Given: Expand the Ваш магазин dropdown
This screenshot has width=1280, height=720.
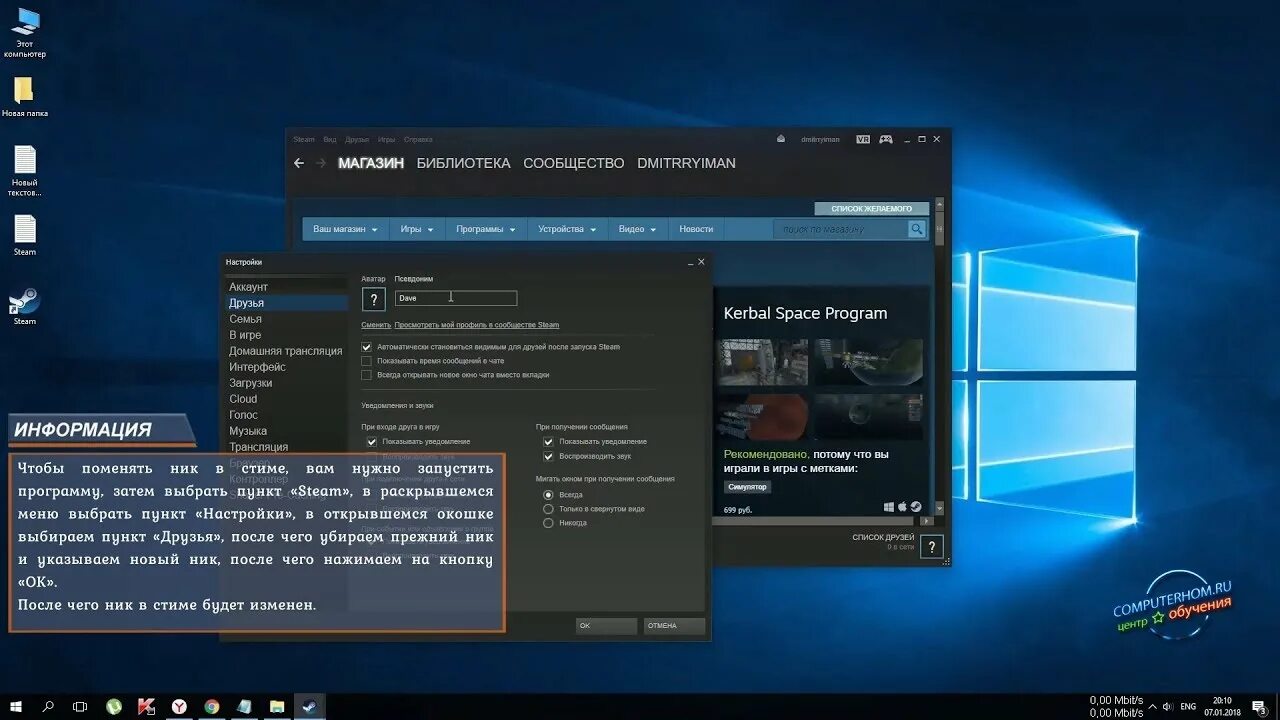Looking at the screenshot, I should click(x=345, y=229).
